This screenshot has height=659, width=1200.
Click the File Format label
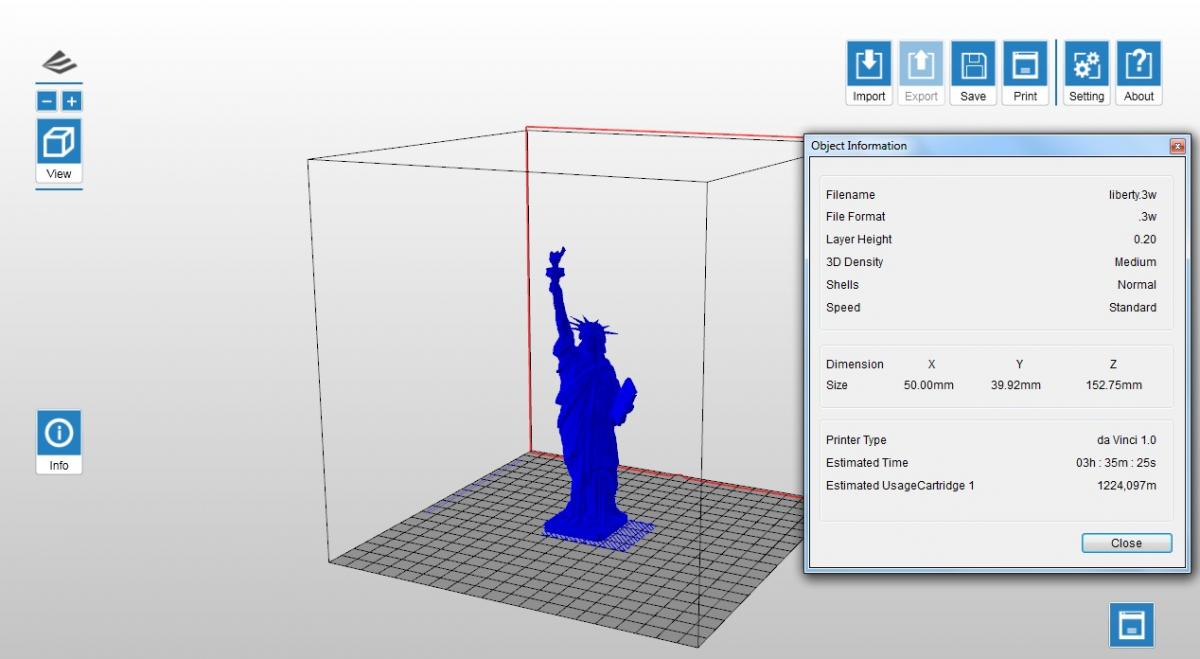[855, 217]
